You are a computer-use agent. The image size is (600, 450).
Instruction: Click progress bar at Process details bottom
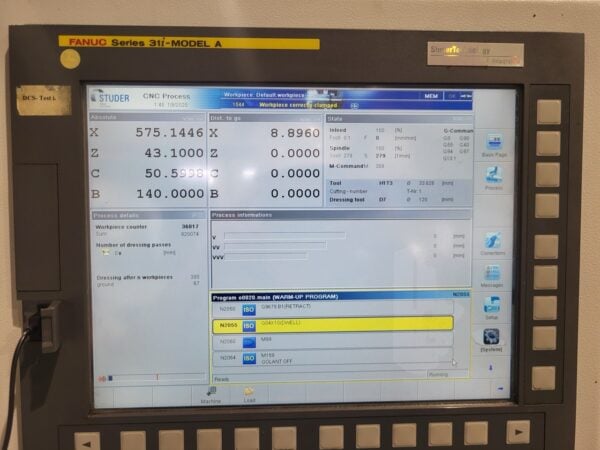pos(156,378)
